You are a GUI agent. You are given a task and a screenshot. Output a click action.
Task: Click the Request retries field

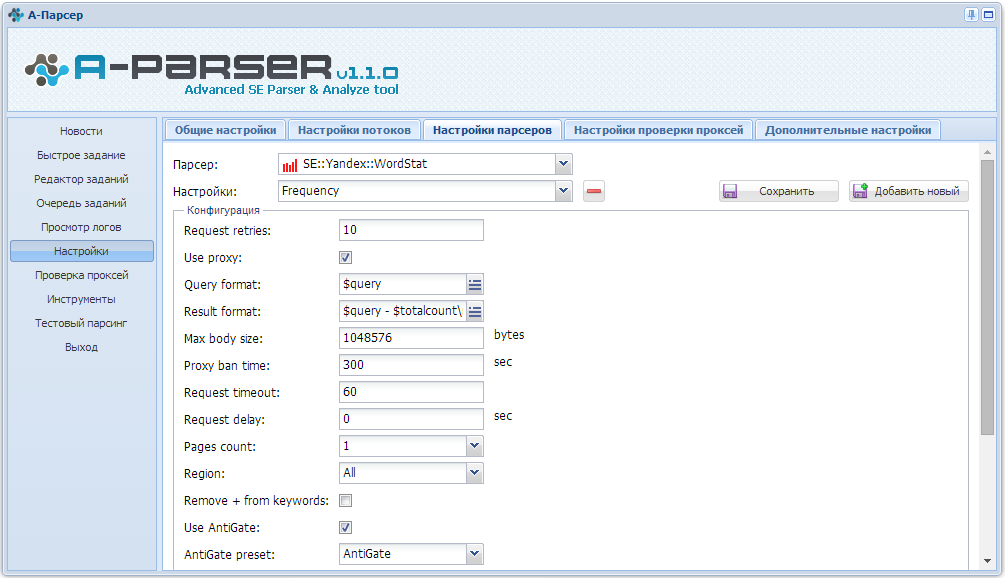pos(411,230)
